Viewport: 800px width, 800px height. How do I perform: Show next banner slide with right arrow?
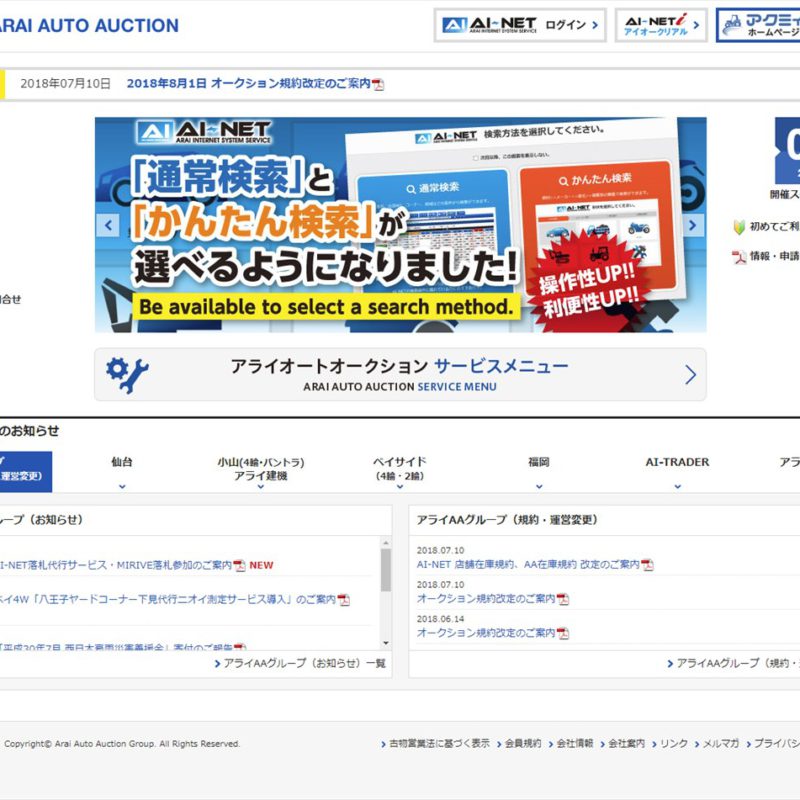[692, 225]
